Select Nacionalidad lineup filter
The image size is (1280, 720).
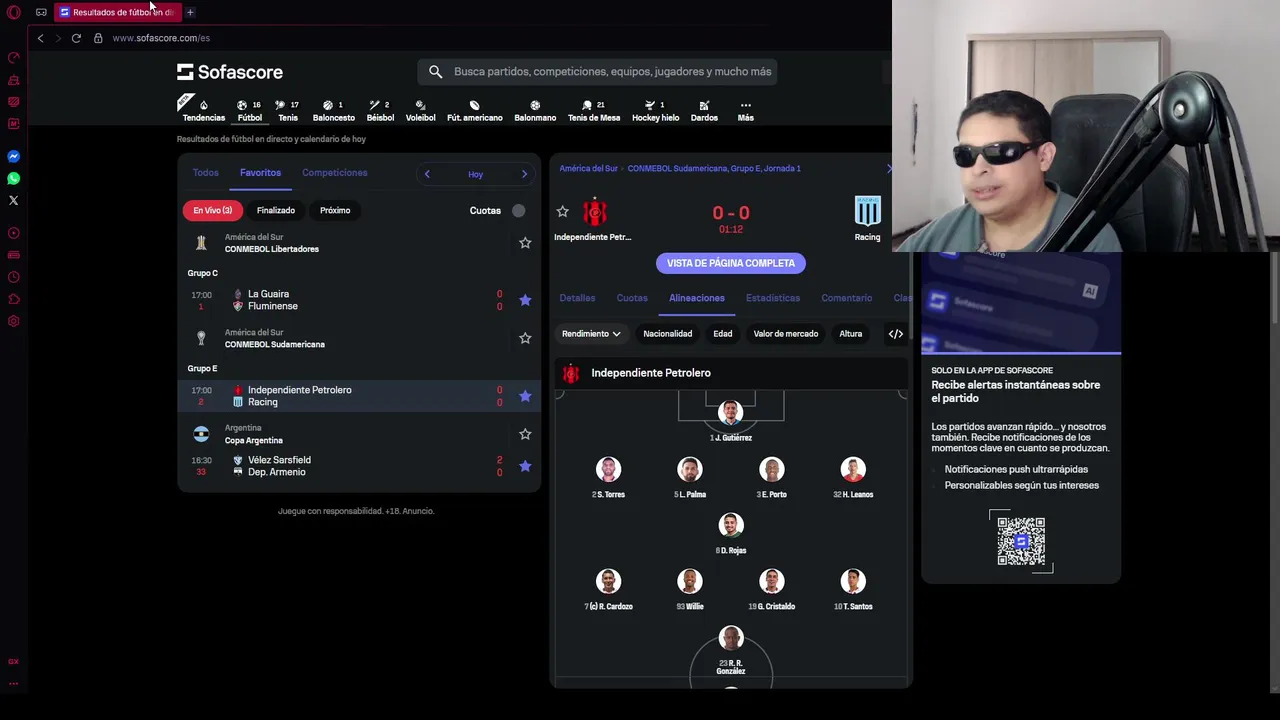click(668, 334)
